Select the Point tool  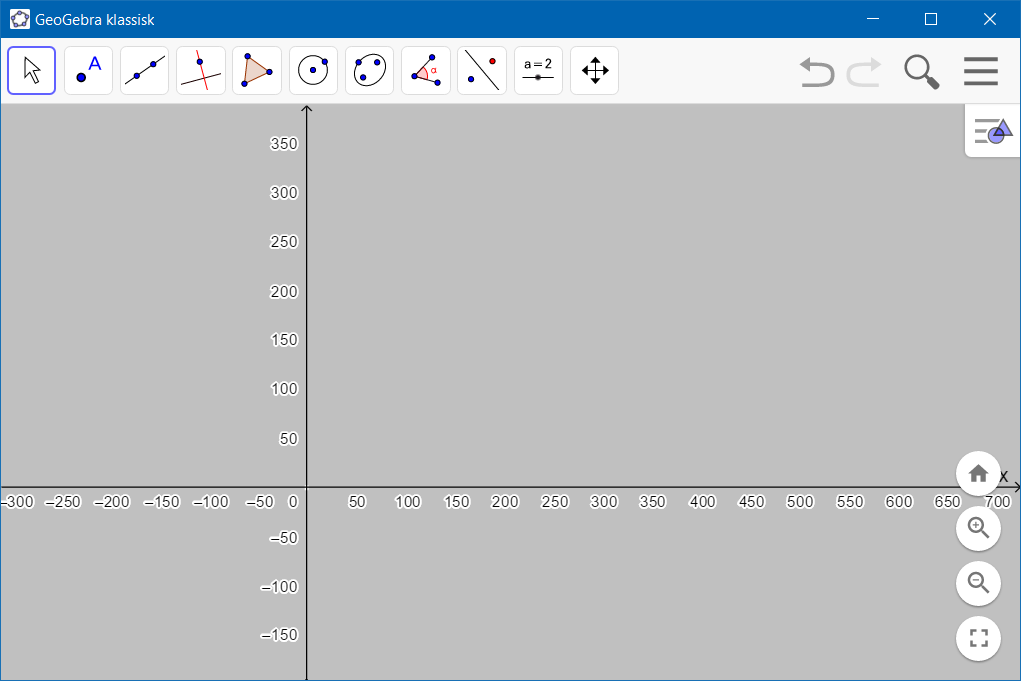point(87,70)
